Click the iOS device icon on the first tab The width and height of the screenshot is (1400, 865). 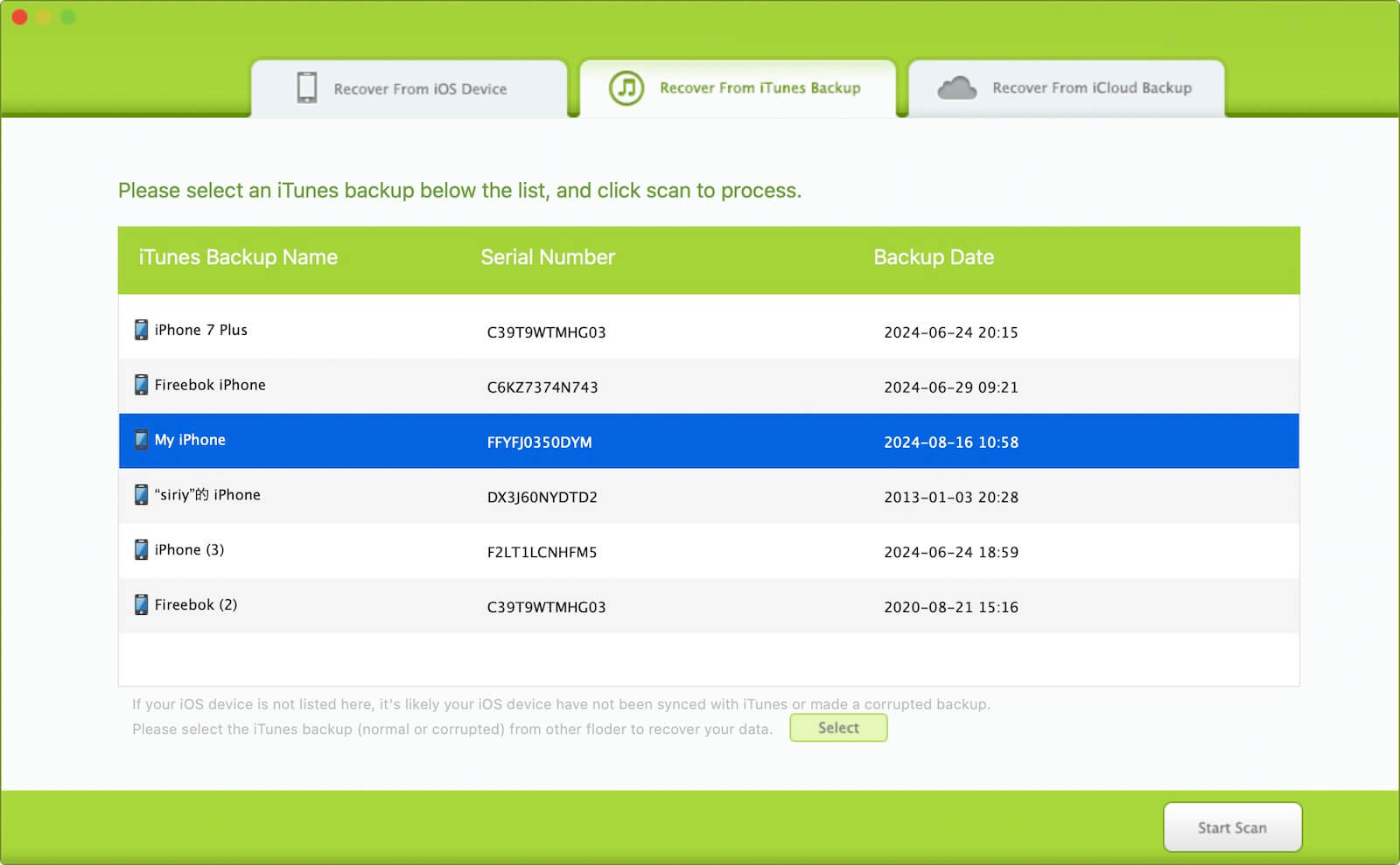coord(306,87)
